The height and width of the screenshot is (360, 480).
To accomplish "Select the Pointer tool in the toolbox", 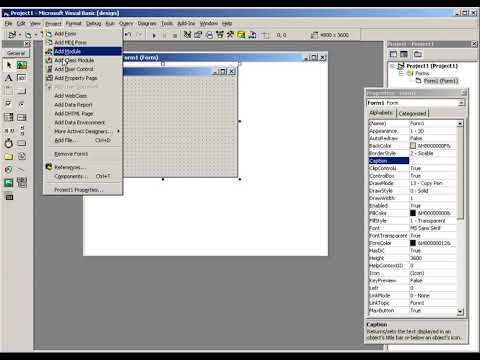I will click(9, 65).
